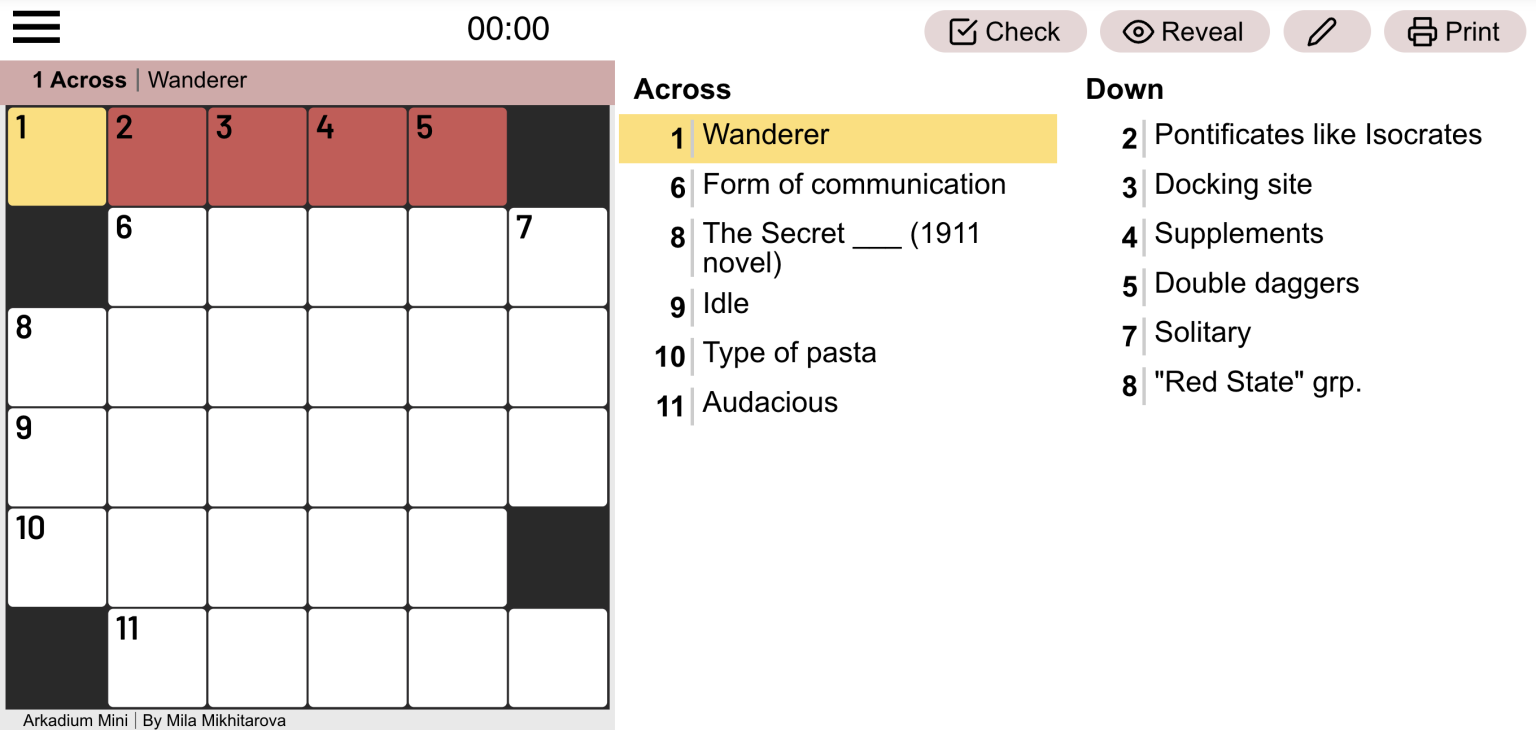Select the 'Docking site' down clue
This screenshot has width=1536, height=730.
tap(1233, 184)
